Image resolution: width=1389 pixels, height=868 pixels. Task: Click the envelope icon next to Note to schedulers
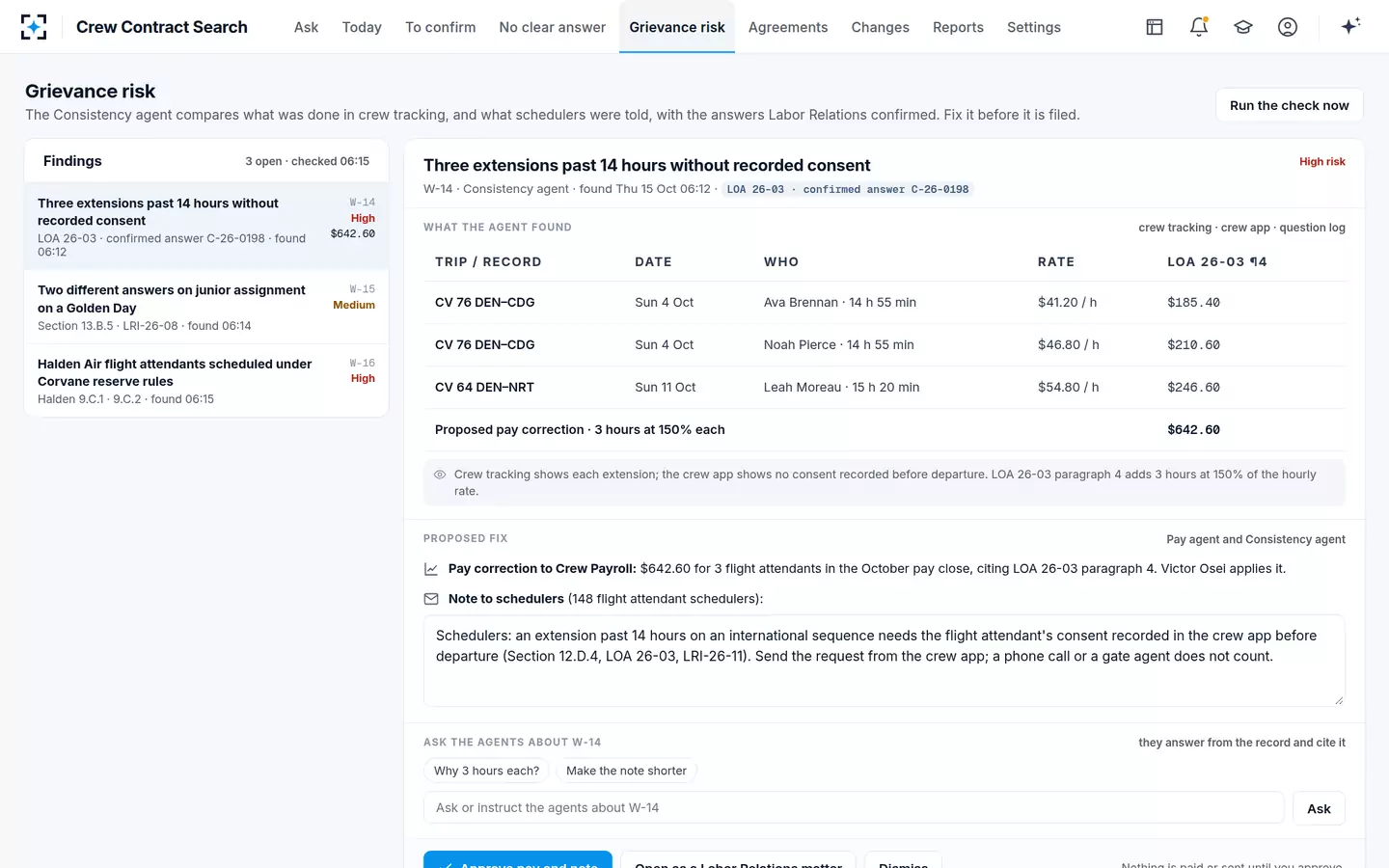coord(431,599)
